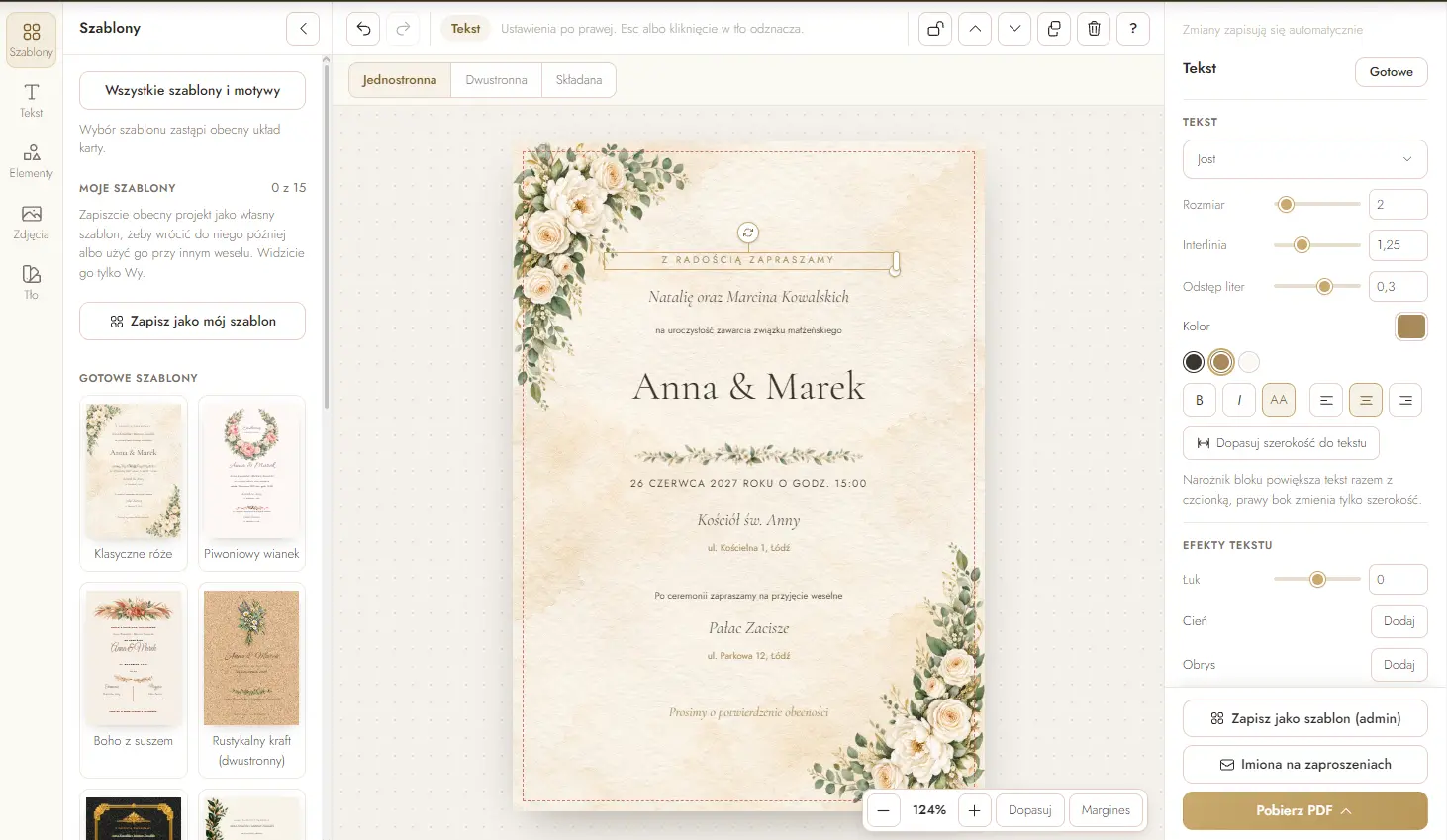Move selected element one layer down
The height and width of the screenshot is (840, 1447).
tap(1014, 29)
